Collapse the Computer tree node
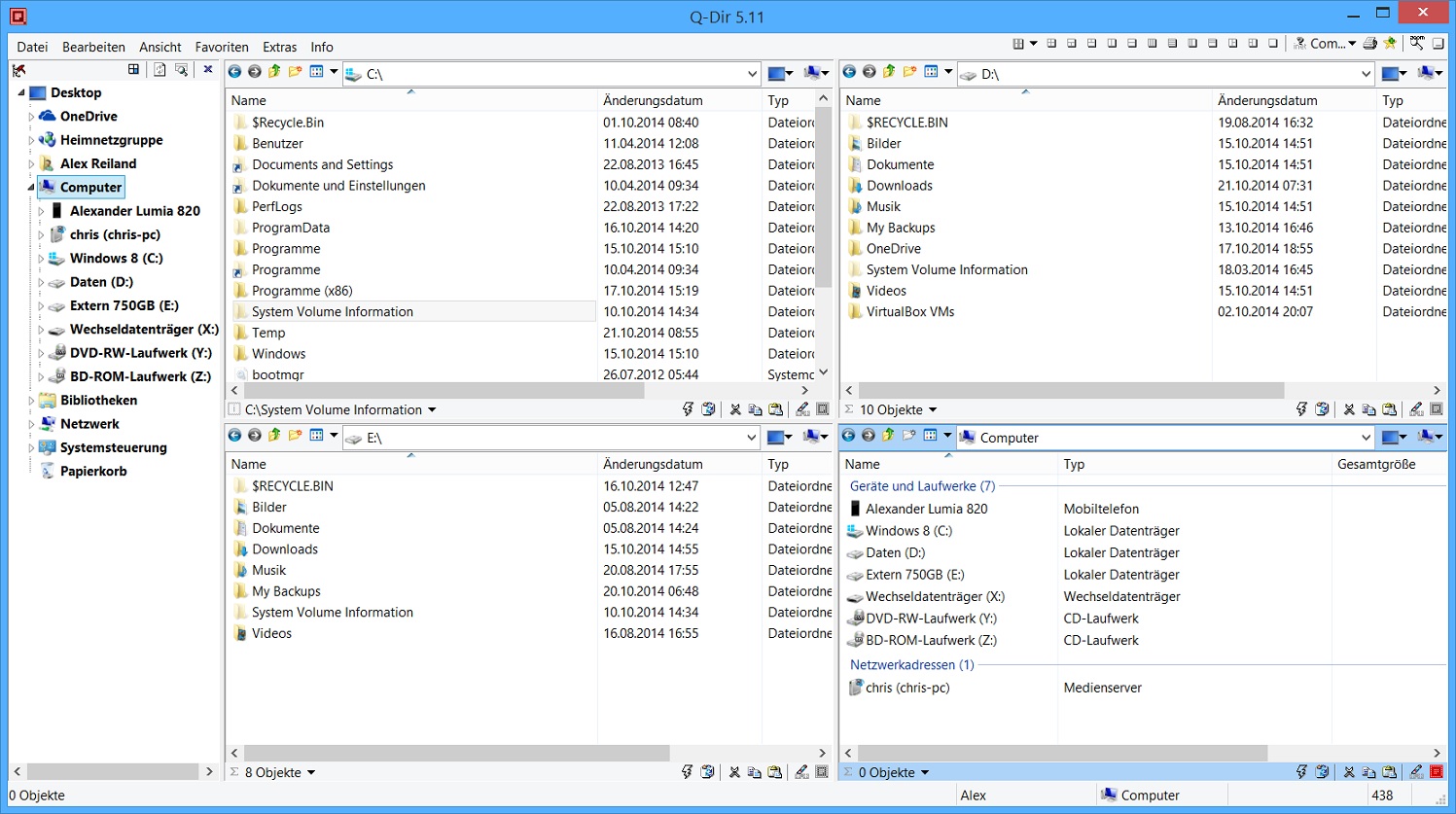 31,188
